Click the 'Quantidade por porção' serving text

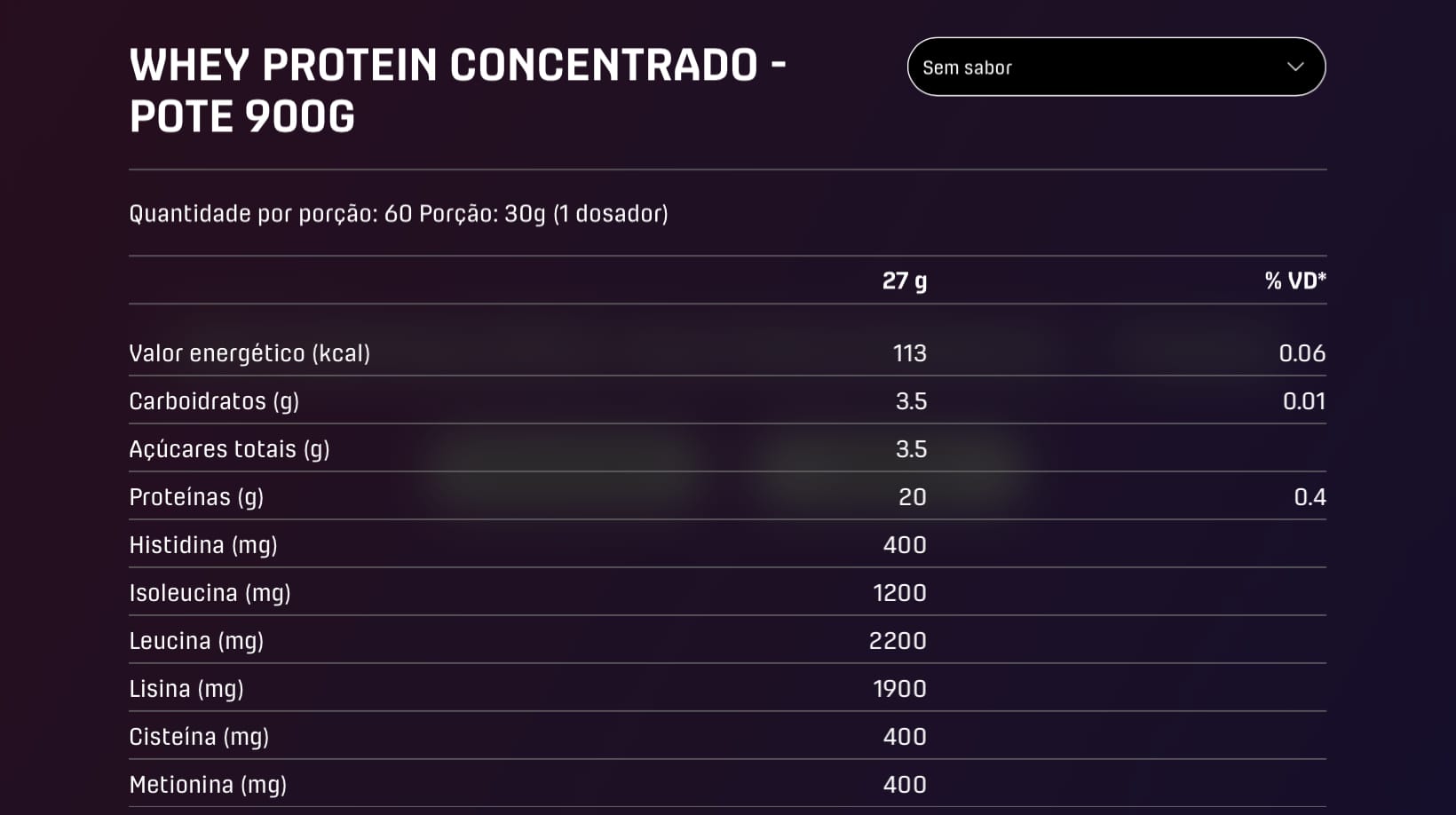399,214
